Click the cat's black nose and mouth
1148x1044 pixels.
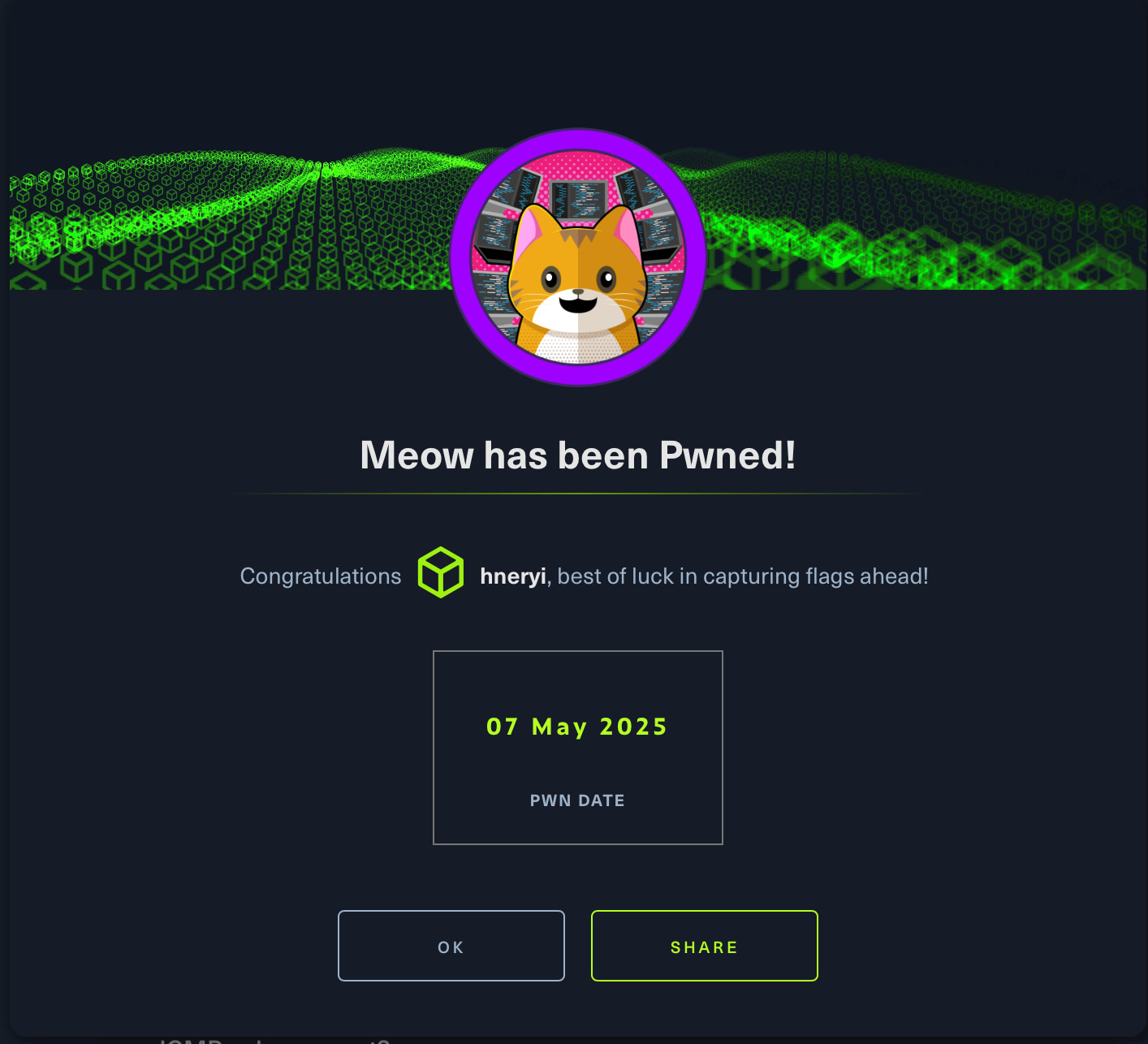[578, 302]
